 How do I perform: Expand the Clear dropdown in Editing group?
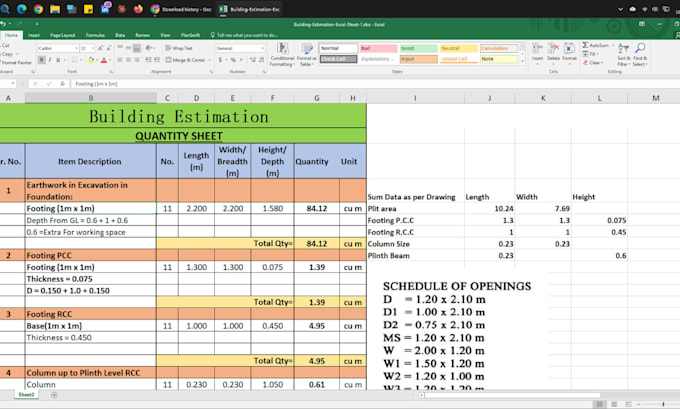coord(602,62)
